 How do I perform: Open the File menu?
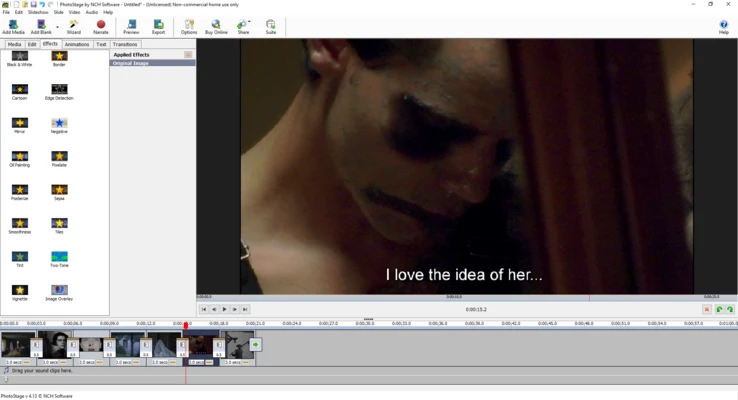pos(6,12)
